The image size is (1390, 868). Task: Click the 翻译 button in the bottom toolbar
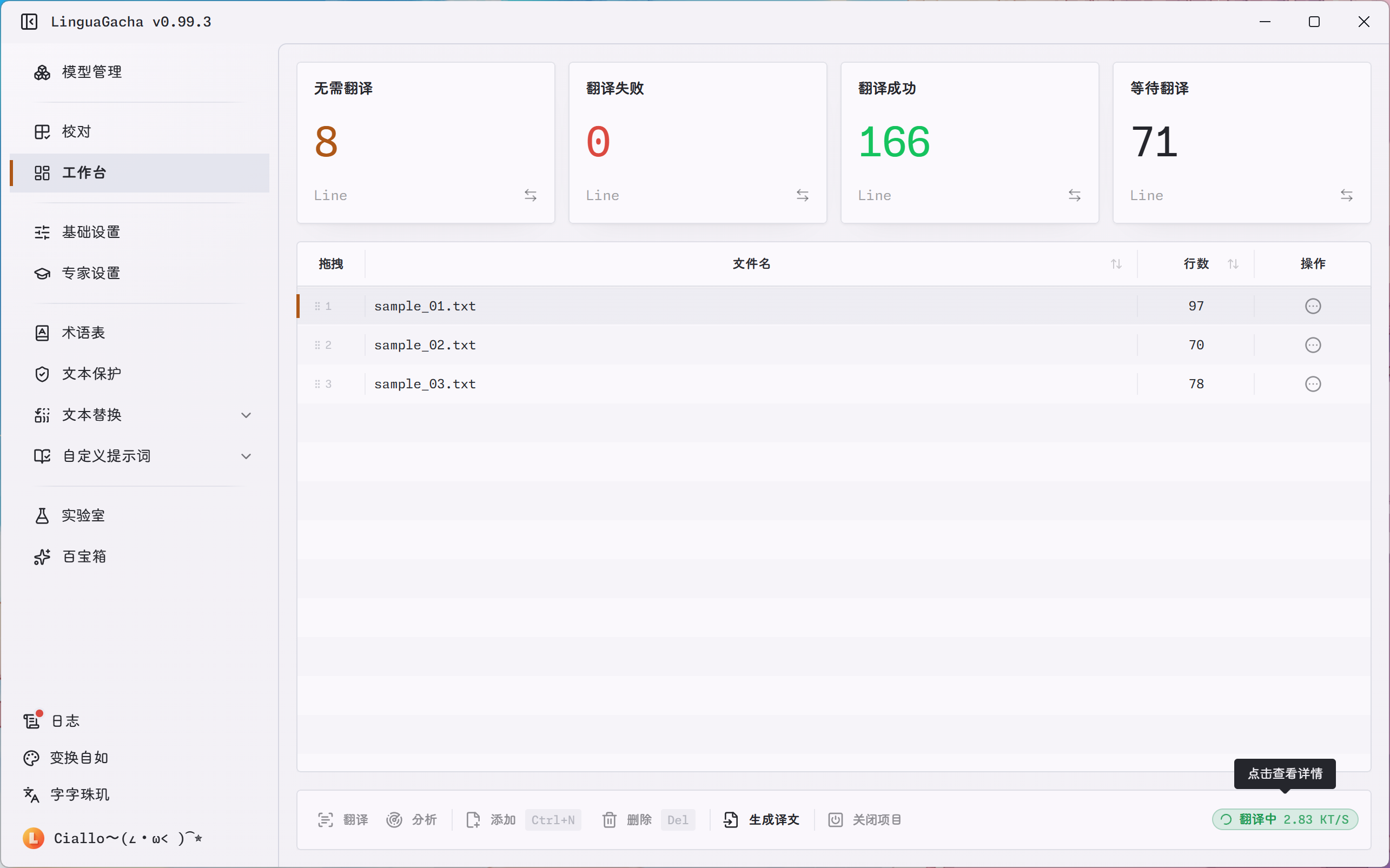pos(343,820)
